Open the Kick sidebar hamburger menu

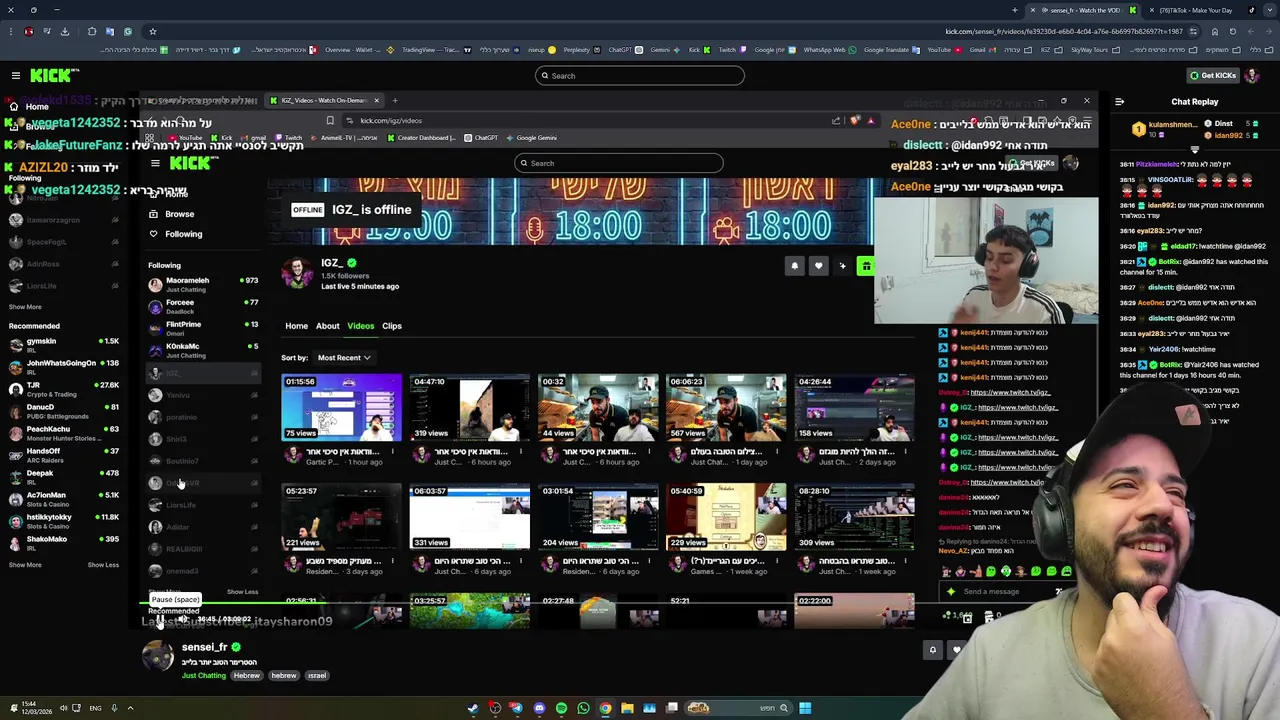[x=15, y=75]
